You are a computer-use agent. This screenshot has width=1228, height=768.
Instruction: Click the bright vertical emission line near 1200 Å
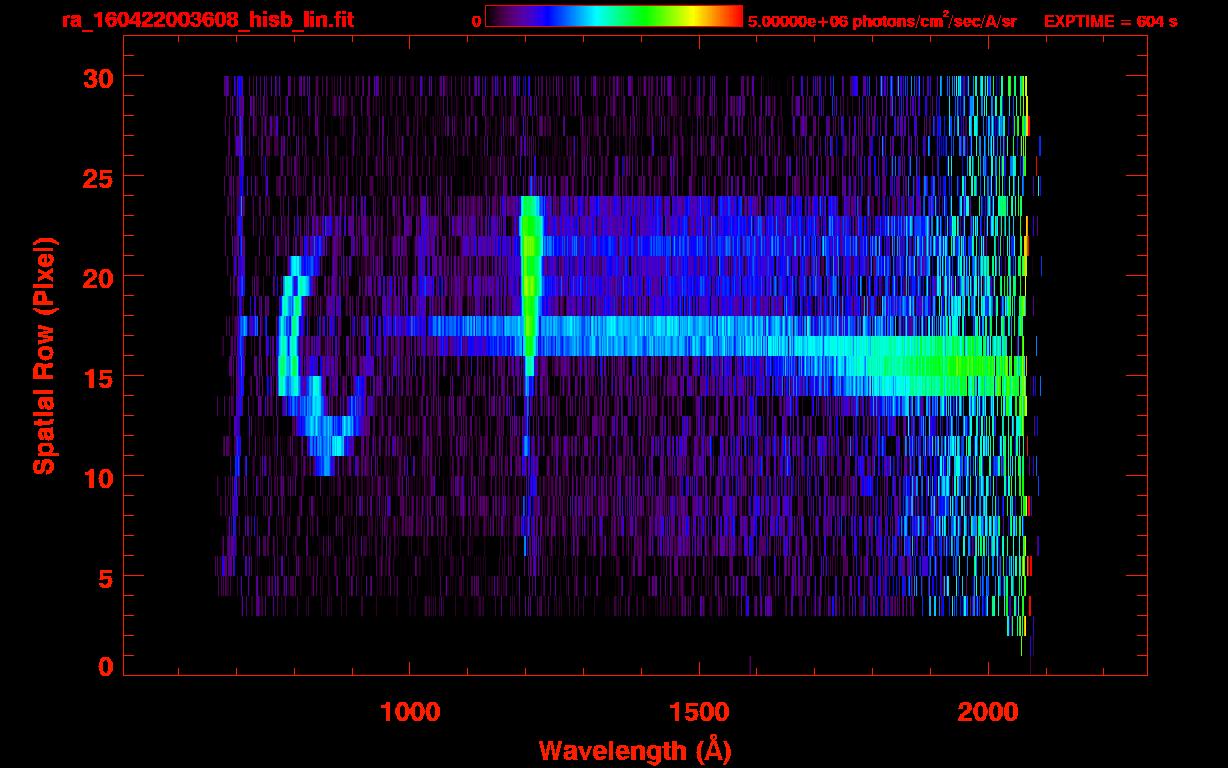click(530, 280)
